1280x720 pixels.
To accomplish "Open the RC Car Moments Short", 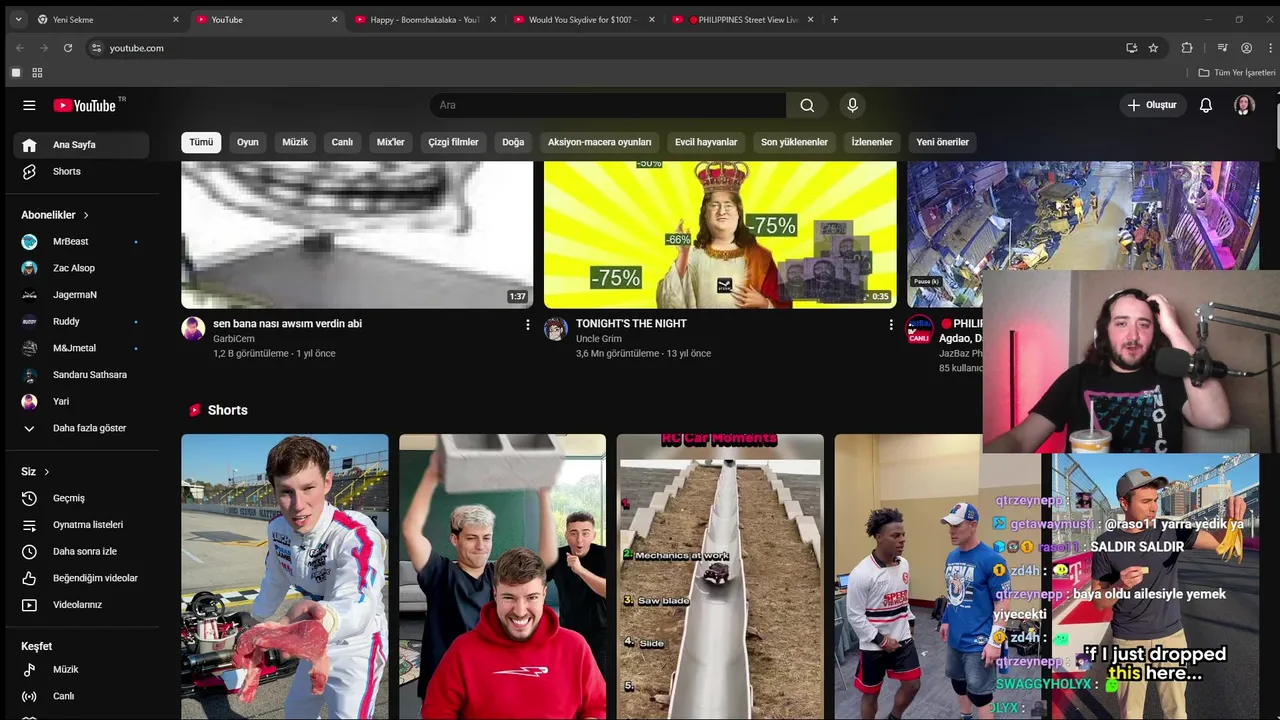I will tap(720, 577).
